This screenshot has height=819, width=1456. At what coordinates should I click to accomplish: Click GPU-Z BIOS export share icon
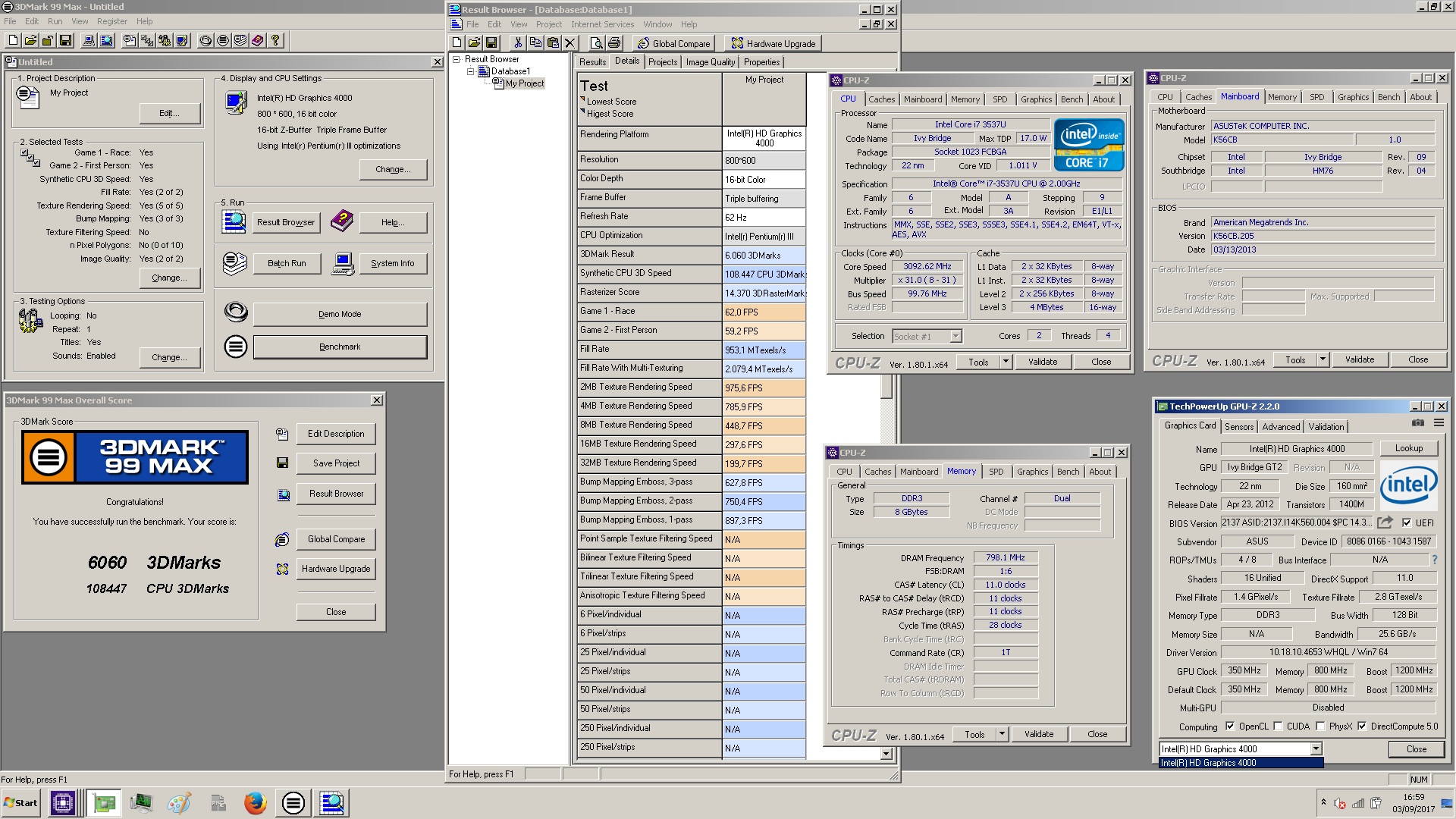click(1385, 522)
